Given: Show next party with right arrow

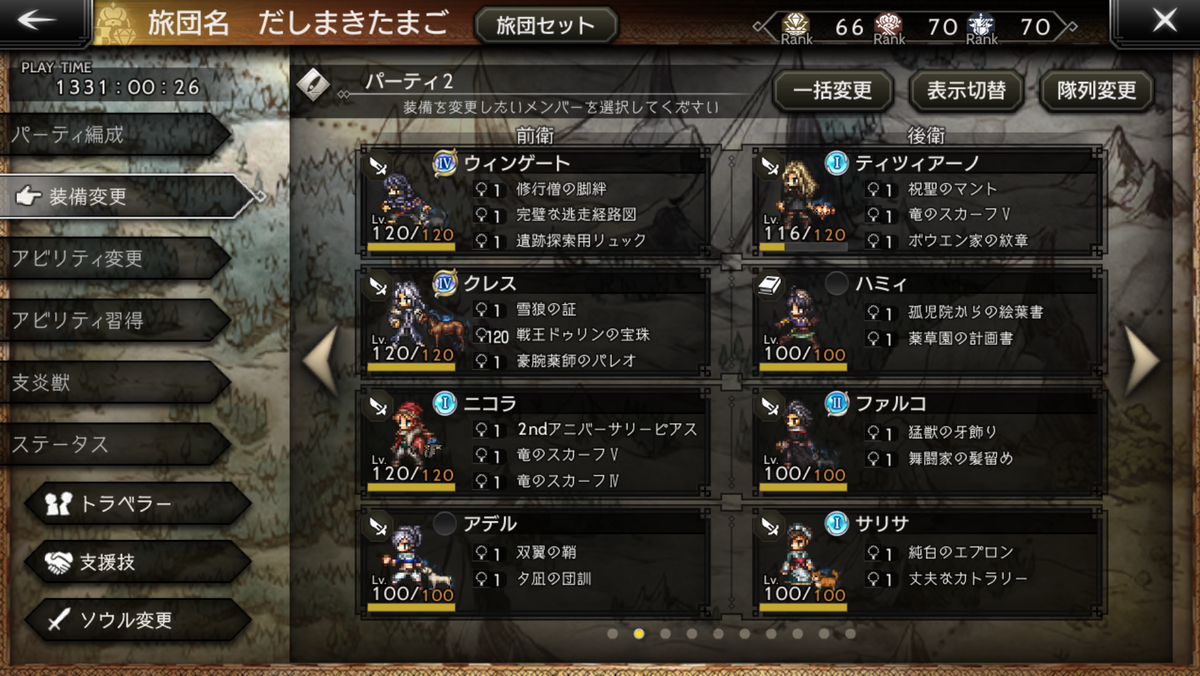Looking at the screenshot, I should click(x=1143, y=360).
